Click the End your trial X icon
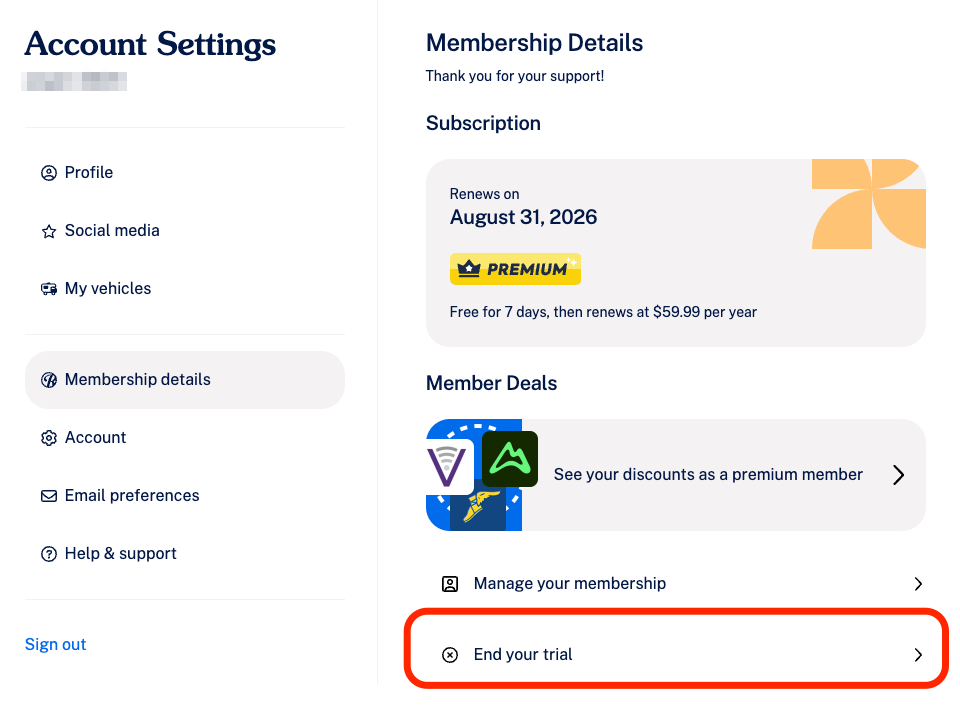960x706 pixels. tap(450, 655)
